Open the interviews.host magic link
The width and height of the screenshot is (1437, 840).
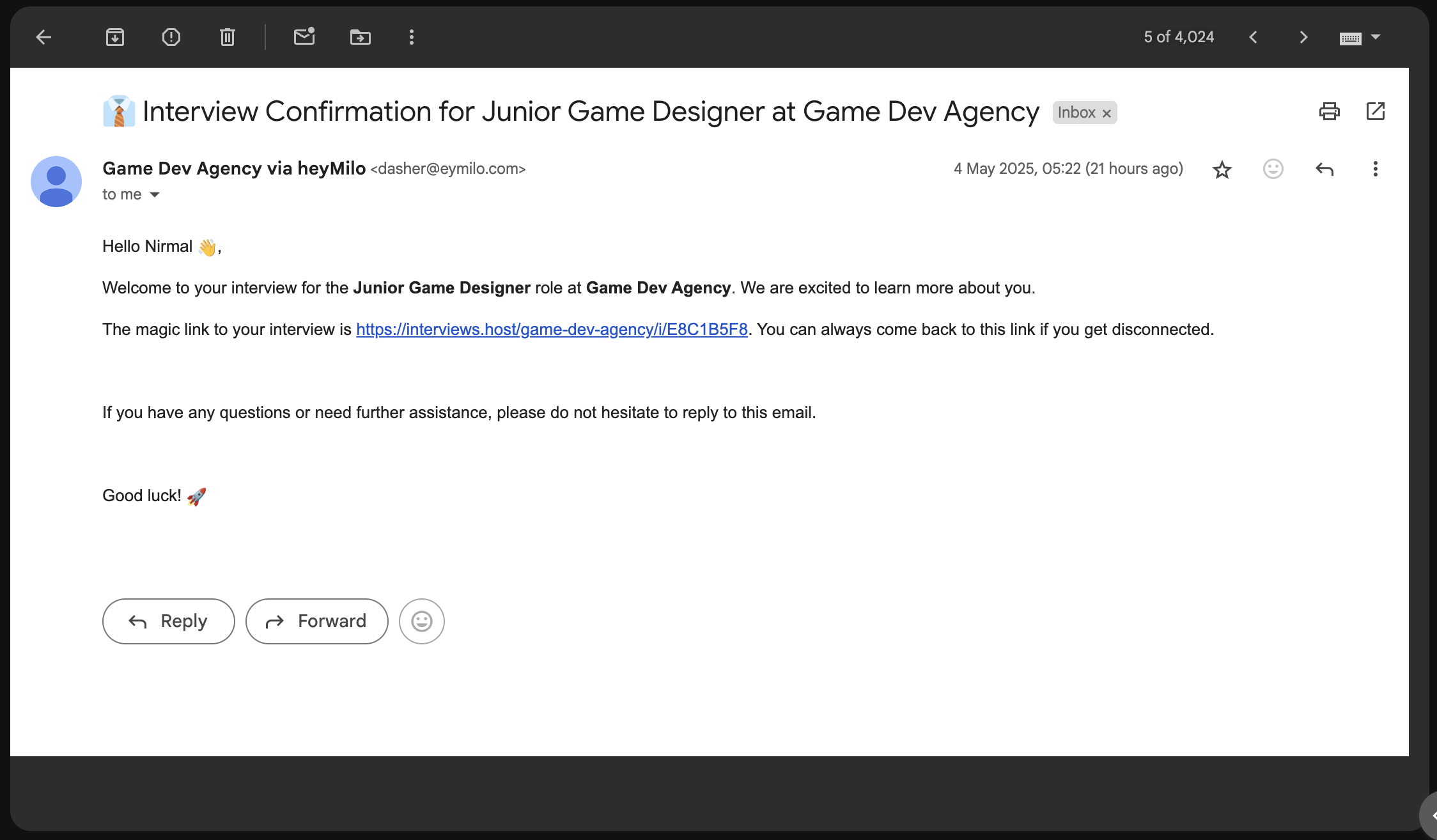552,329
